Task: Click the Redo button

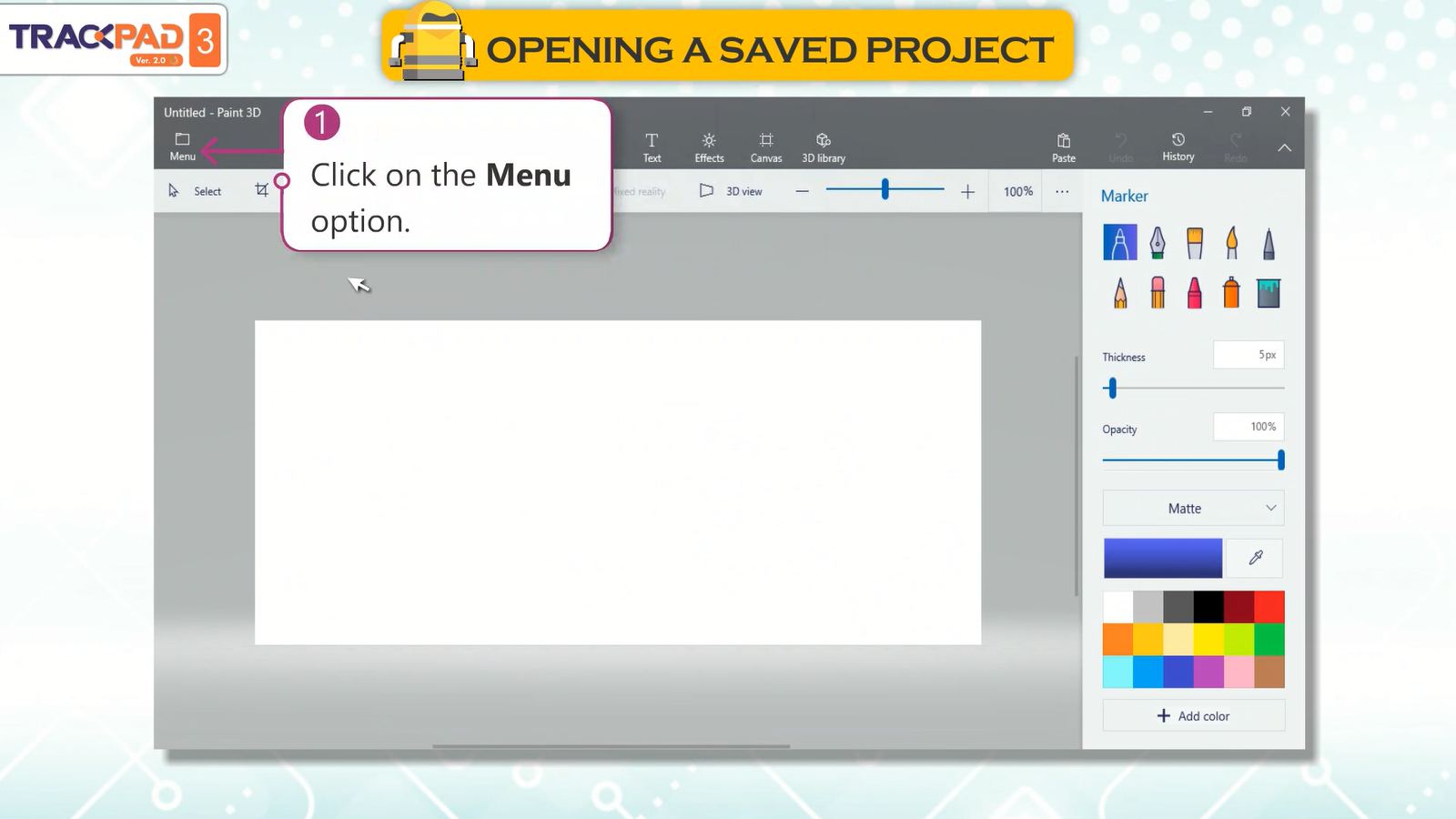Action: (1236, 147)
